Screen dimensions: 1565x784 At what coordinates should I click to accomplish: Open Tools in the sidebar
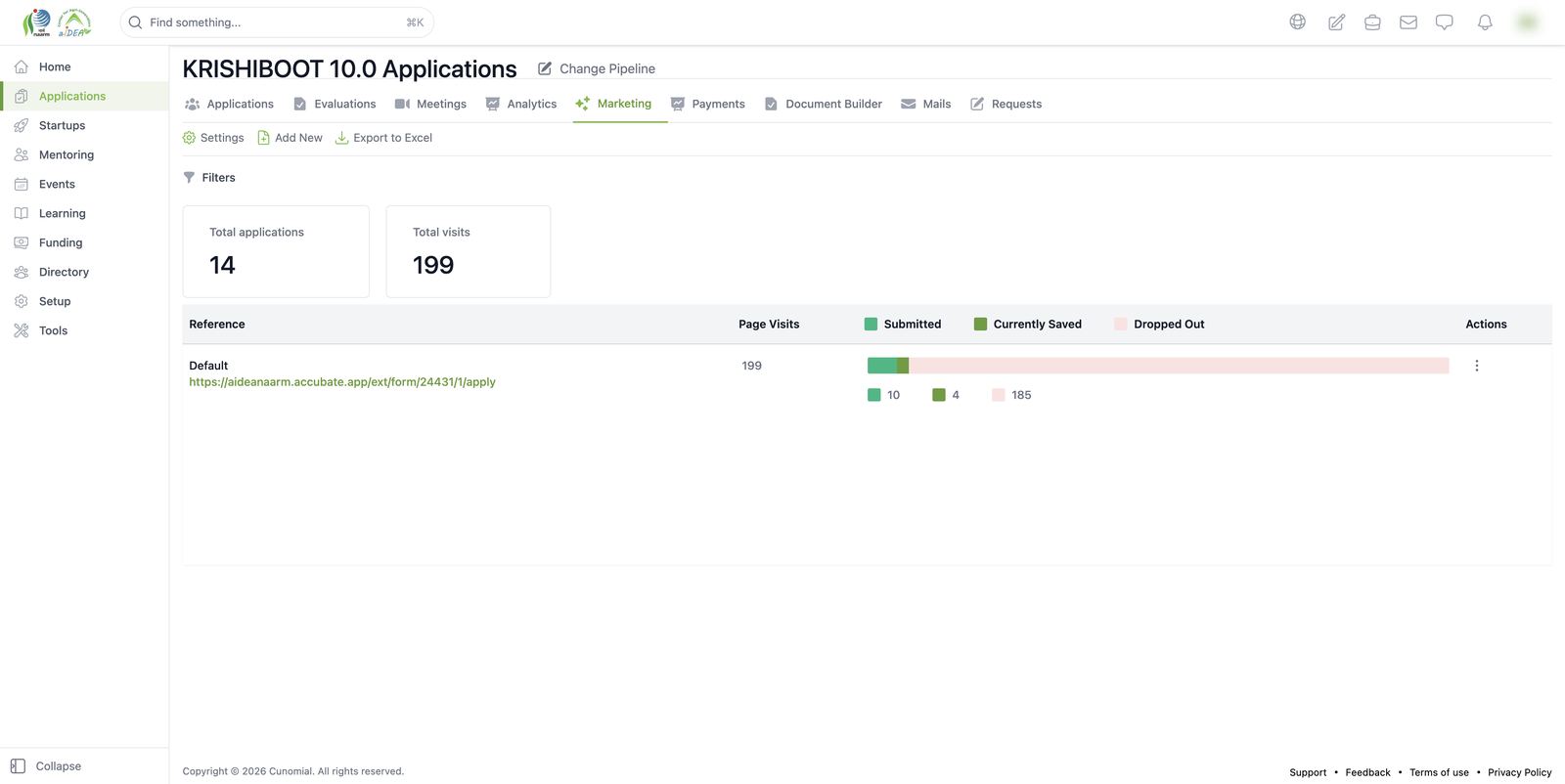(84, 330)
